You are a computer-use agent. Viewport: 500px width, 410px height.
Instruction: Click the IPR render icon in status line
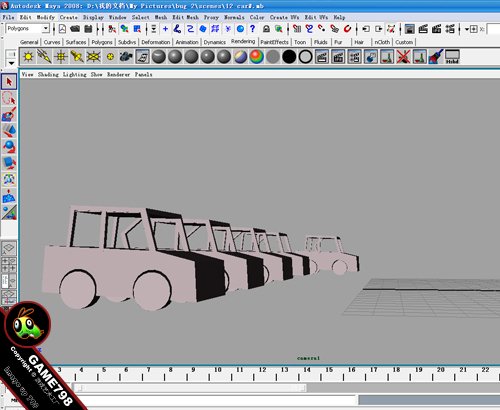tap(436, 29)
